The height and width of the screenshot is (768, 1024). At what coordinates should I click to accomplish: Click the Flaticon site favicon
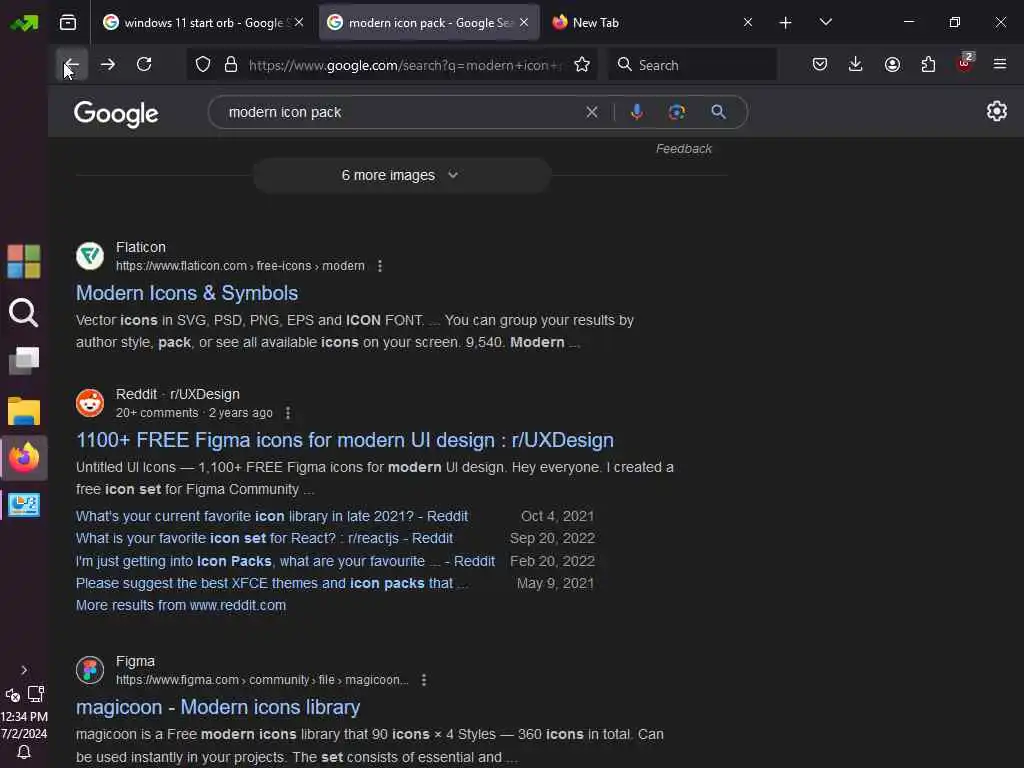click(89, 256)
